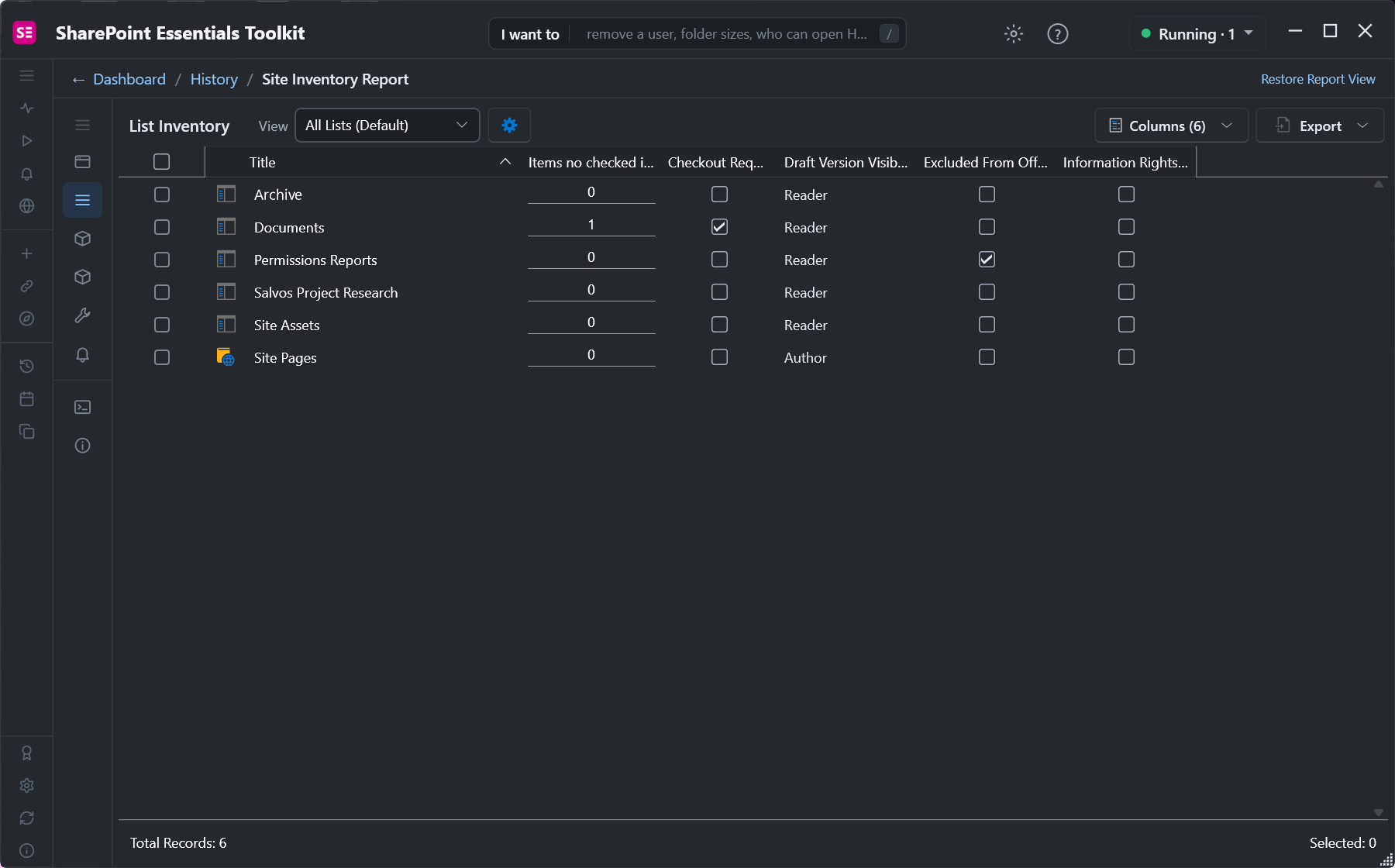Expand the Columns (6) dropdown
Screen dimensions: 1395x868
pos(1171,126)
